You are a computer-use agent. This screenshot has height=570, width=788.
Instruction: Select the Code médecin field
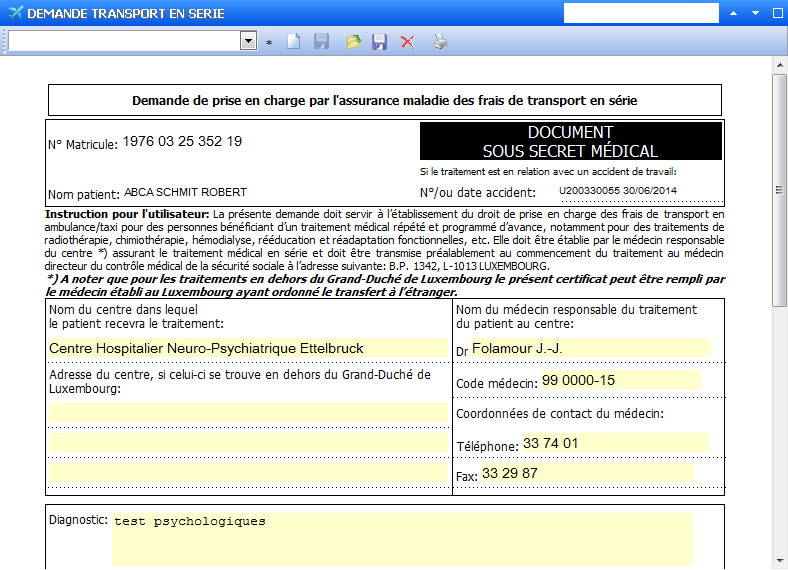(x=620, y=381)
